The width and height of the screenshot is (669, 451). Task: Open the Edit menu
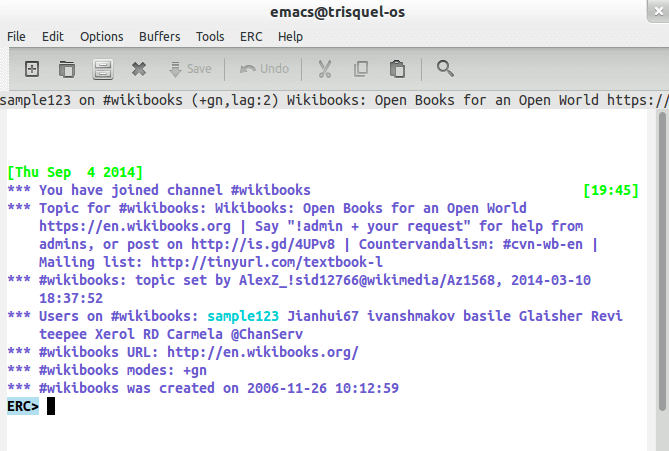(55, 36)
